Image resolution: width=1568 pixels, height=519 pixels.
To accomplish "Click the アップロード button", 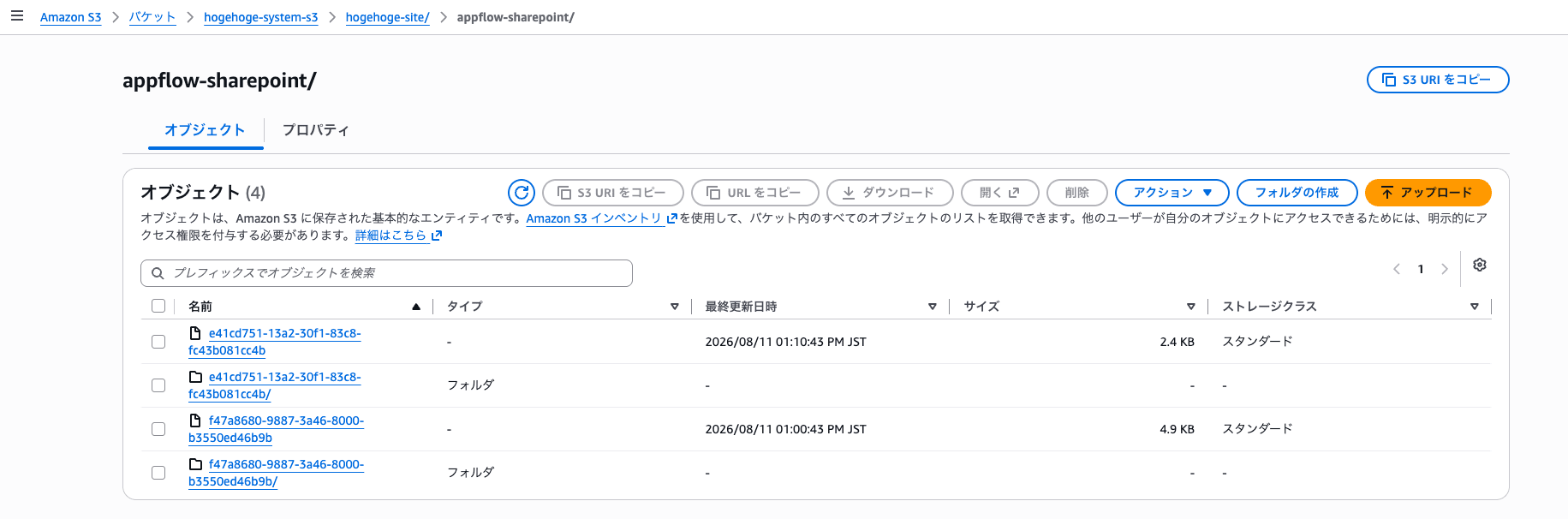I will point(1428,193).
